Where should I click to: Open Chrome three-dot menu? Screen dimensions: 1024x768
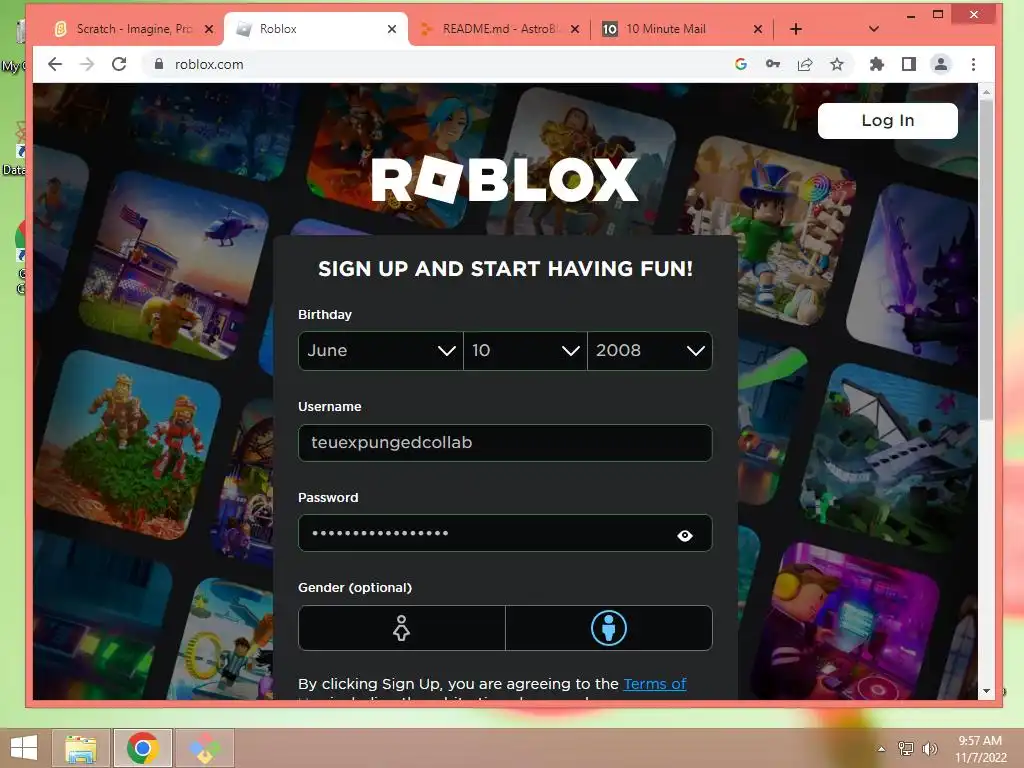click(x=973, y=64)
